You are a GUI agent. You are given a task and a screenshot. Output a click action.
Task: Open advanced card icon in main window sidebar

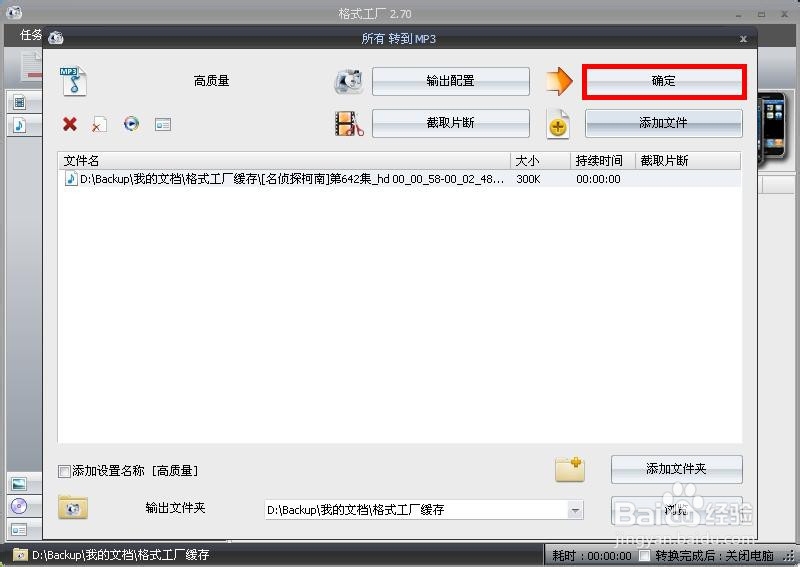(19, 530)
